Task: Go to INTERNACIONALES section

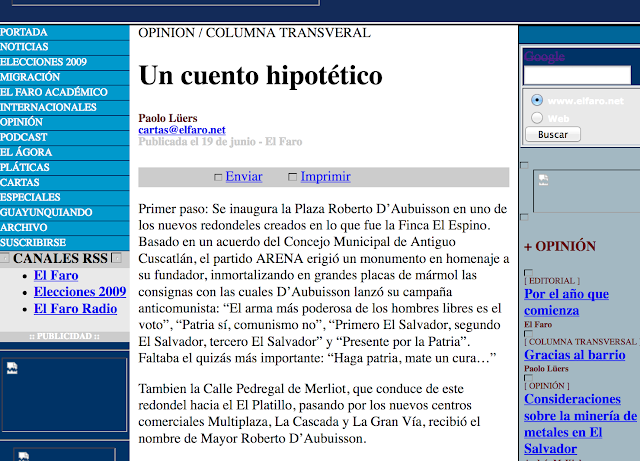Action: tap(48, 107)
